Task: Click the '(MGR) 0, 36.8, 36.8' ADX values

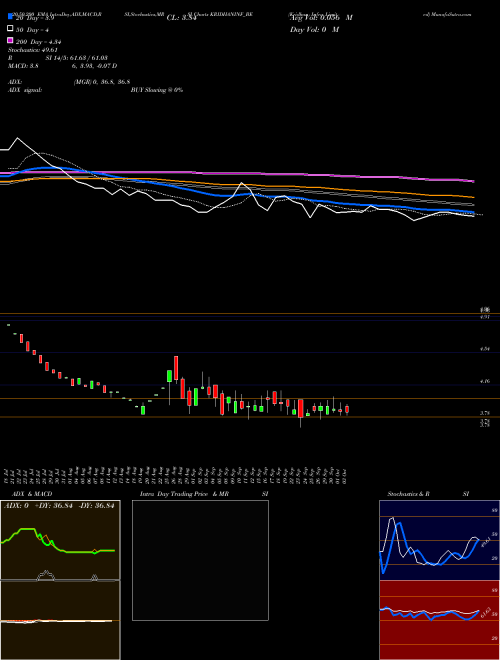Action: (x=102, y=82)
